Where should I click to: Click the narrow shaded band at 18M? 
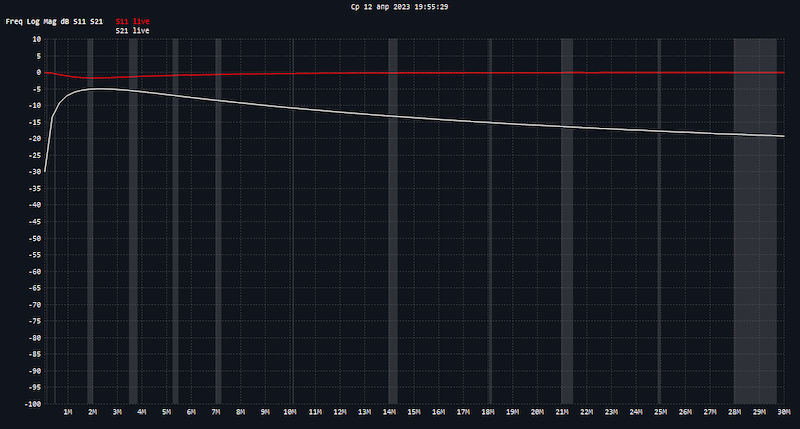click(489, 220)
